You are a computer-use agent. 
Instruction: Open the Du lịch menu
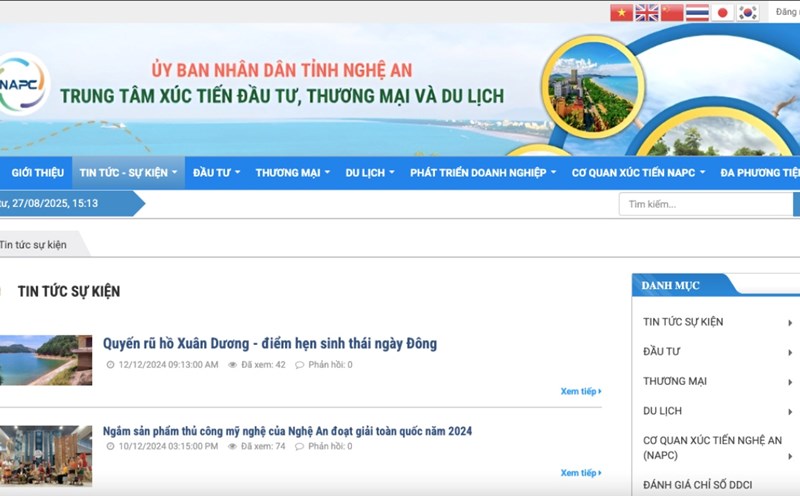[370, 173]
